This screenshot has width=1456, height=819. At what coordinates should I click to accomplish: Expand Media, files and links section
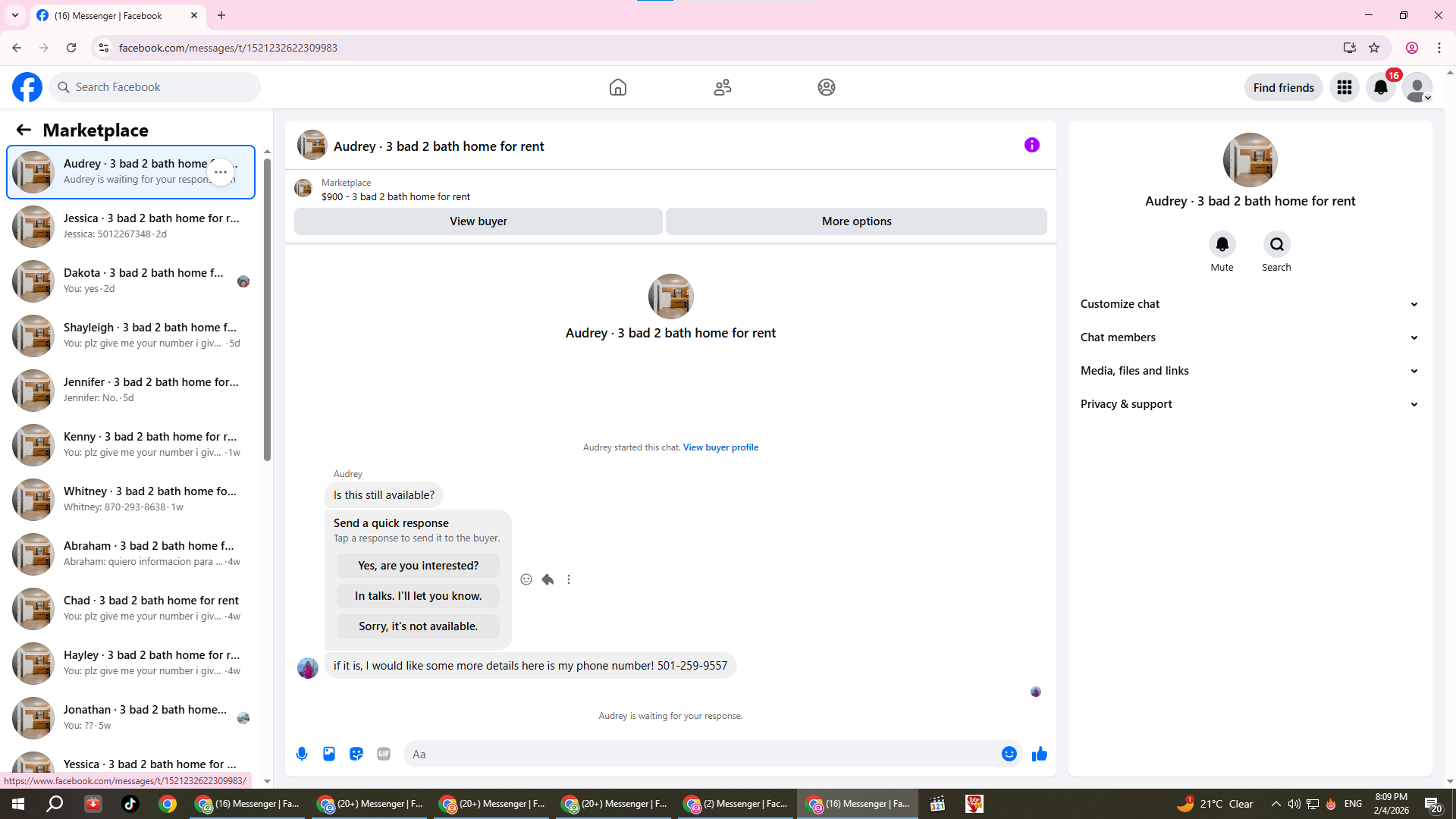point(1249,371)
